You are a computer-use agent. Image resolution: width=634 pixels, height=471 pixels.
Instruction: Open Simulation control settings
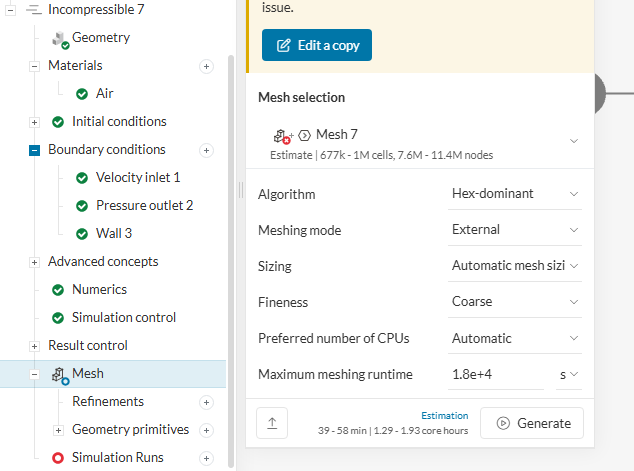coord(124,318)
